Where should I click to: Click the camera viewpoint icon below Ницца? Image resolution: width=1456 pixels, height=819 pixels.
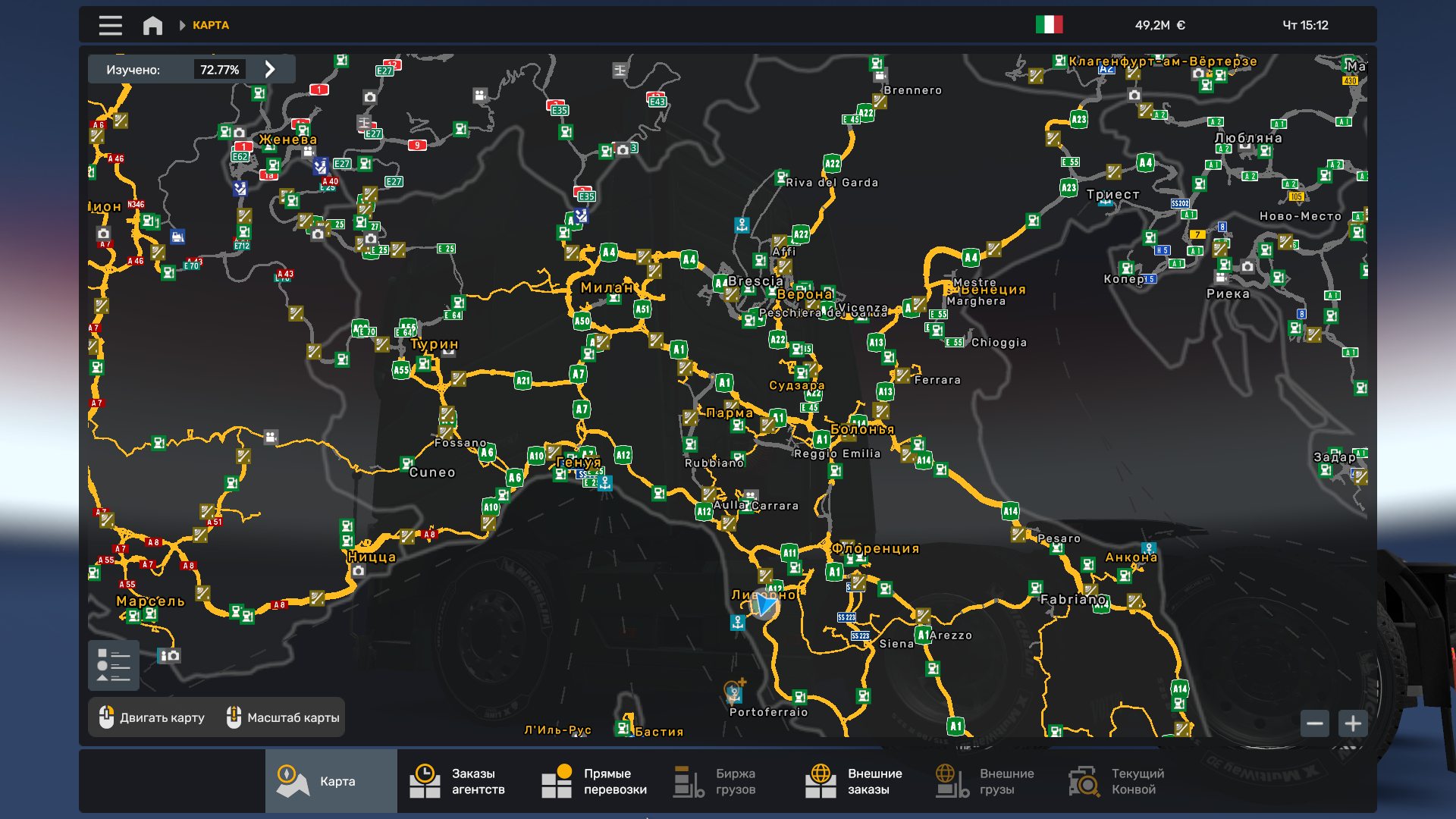pos(359,571)
